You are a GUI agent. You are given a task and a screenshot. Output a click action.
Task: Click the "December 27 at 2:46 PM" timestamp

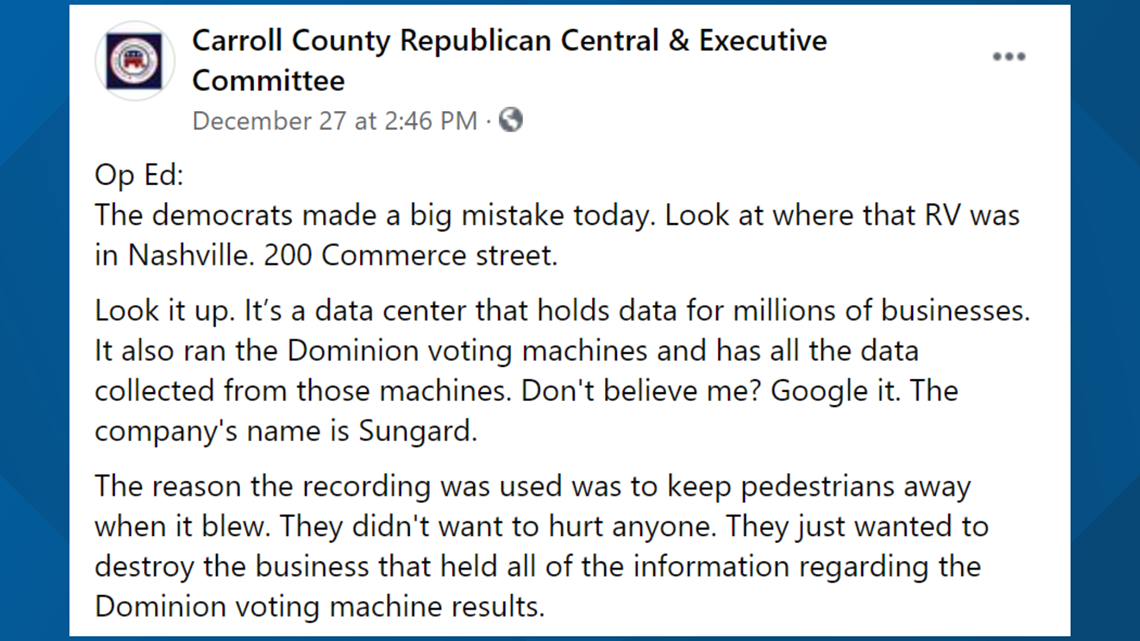(x=334, y=121)
